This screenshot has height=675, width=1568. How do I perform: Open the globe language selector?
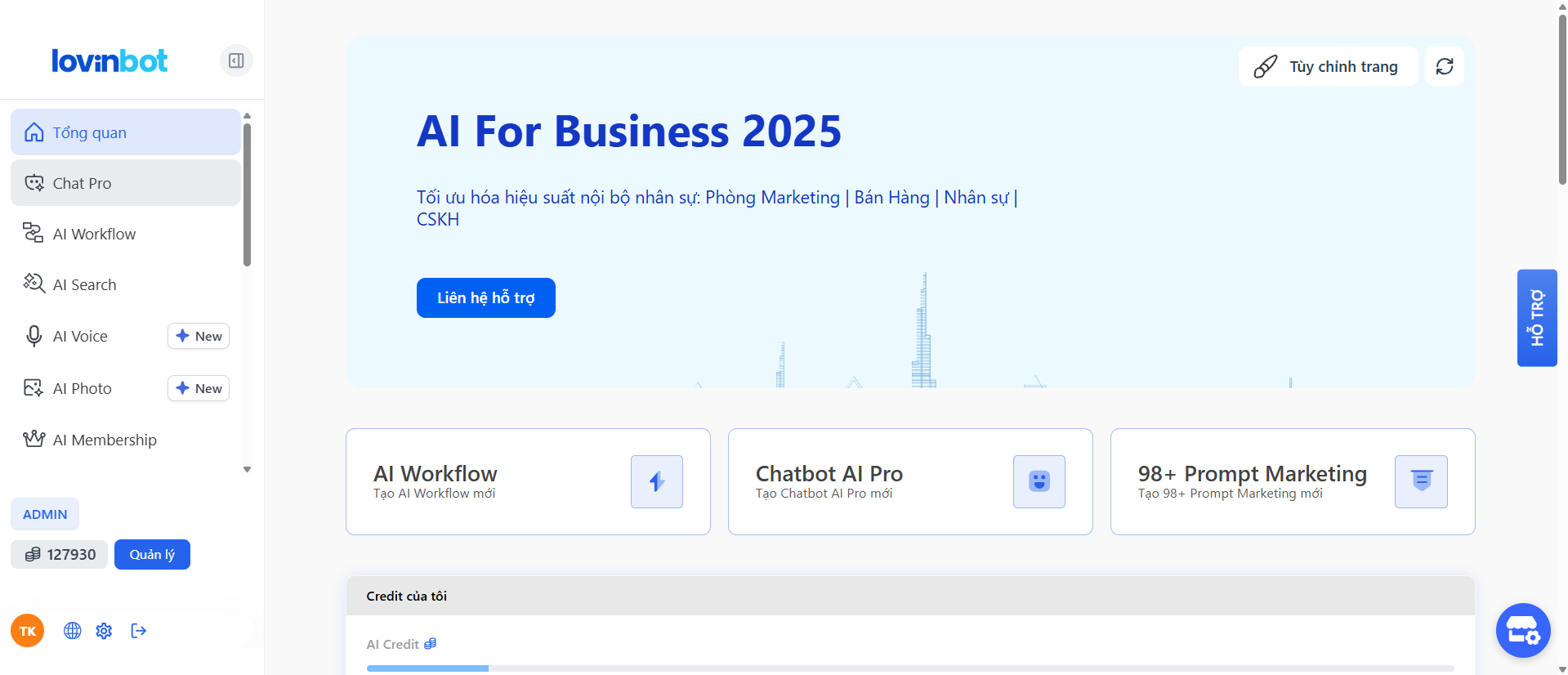point(73,631)
